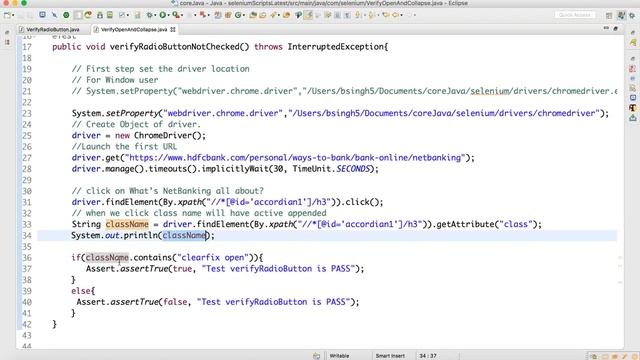Screen dimensions: 640x360
Task: Click the red skip breakpoints toolbar icon
Action: click(202, 15)
